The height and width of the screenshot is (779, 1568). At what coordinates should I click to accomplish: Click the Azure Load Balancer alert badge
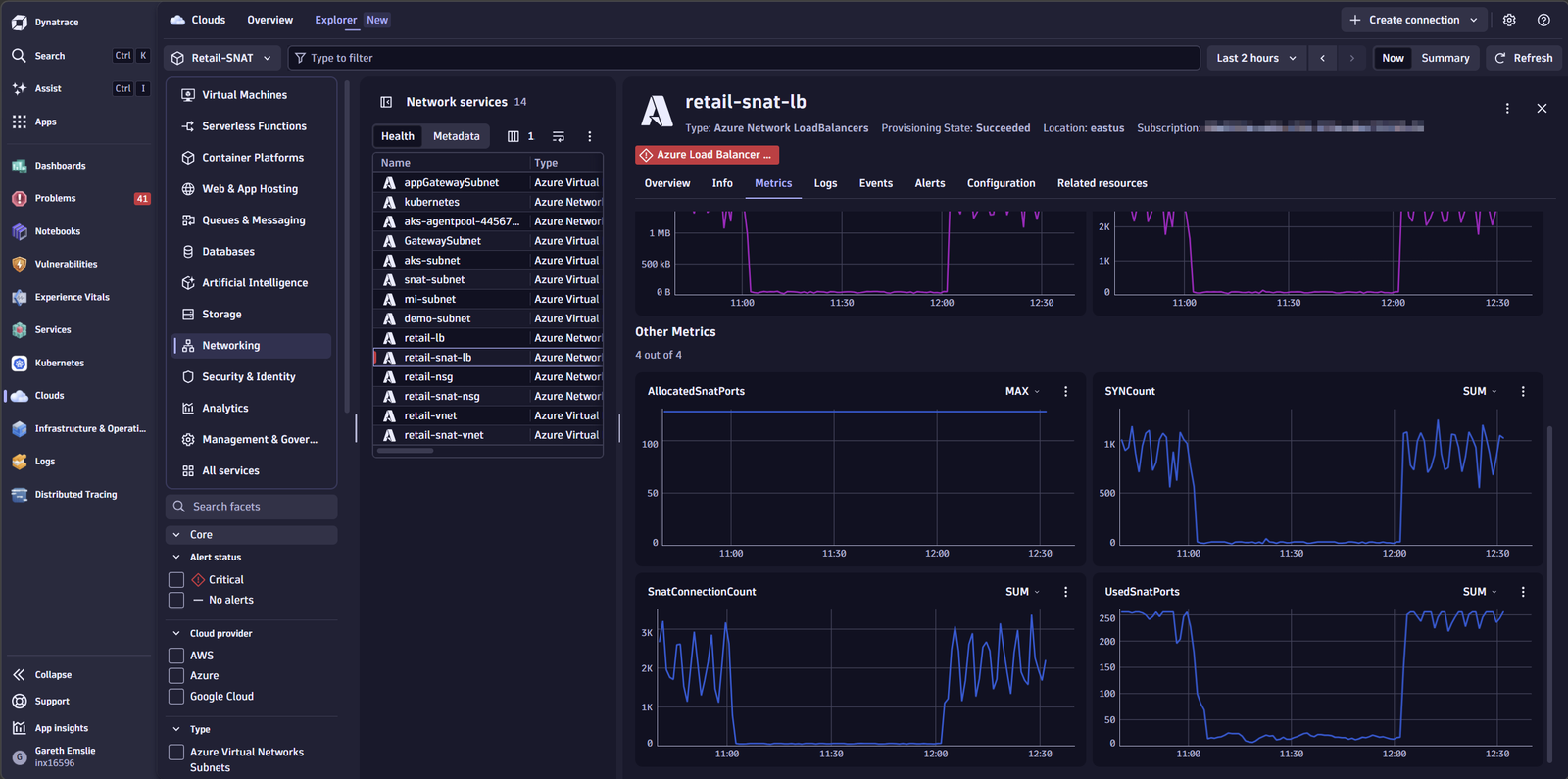707,155
